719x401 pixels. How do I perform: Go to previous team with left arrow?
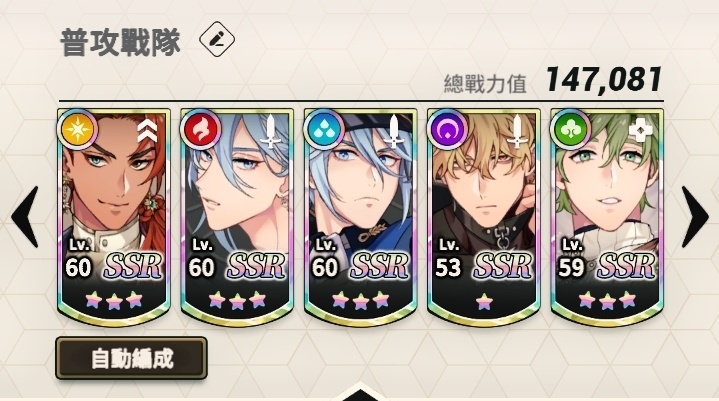pyautogui.click(x=25, y=217)
